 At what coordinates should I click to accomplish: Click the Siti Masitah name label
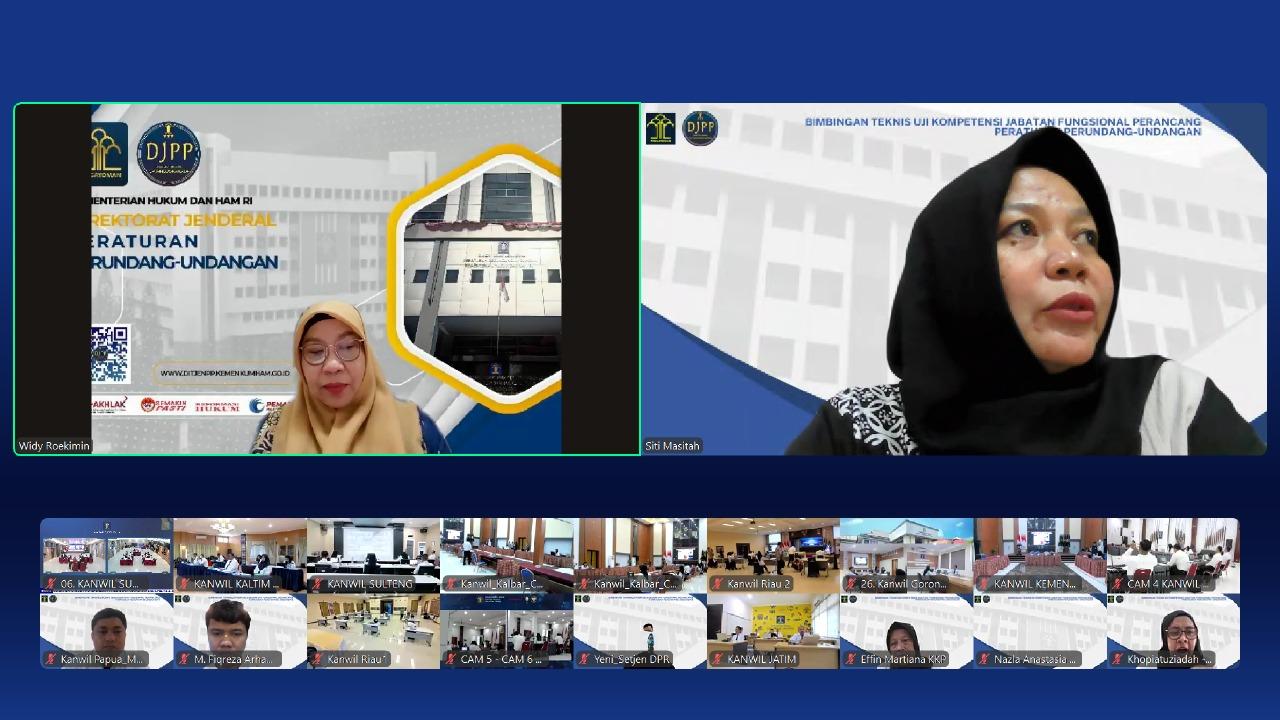tap(673, 446)
